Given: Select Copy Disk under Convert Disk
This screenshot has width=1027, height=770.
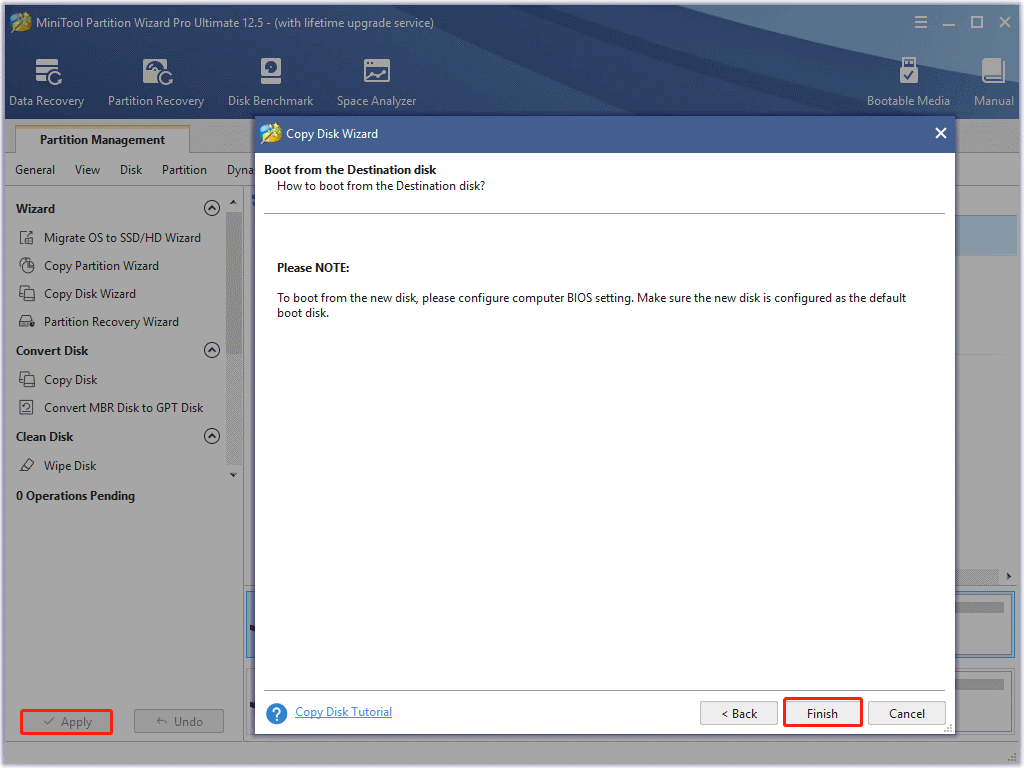Looking at the screenshot, I should pyautogui.click(x=71, y=380).
